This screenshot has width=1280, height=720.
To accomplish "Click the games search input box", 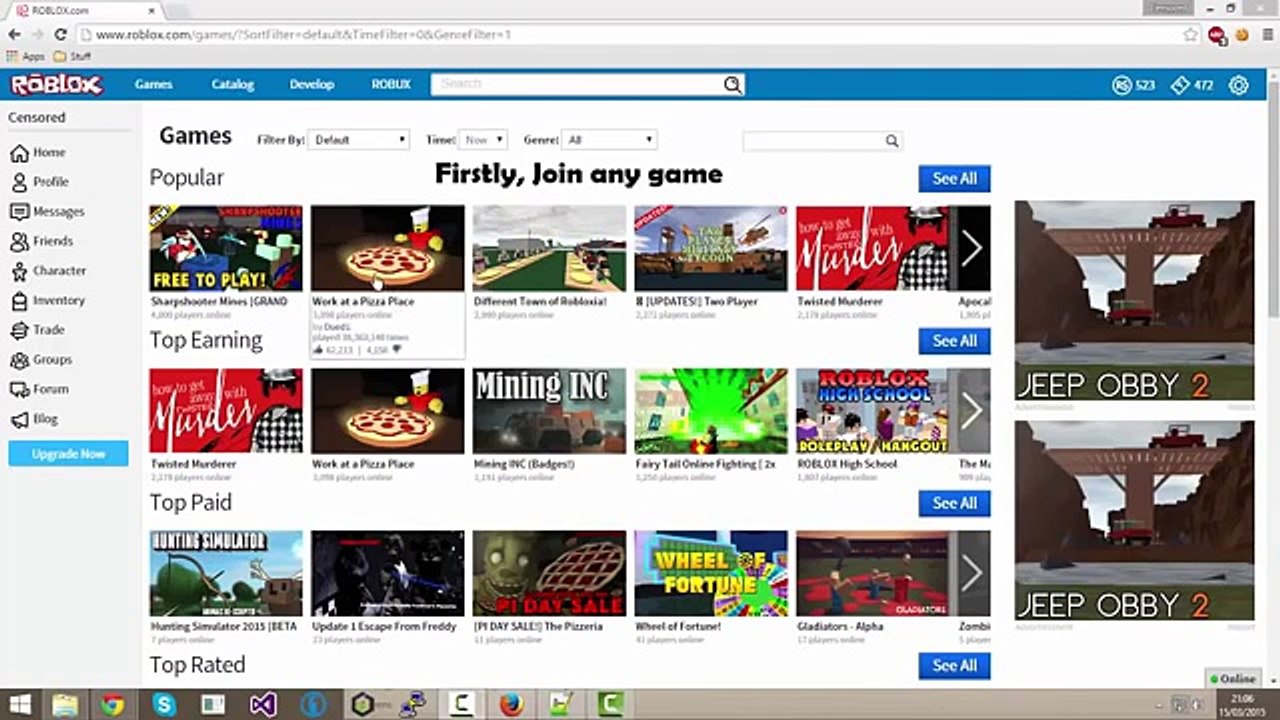I will pyautogui.click(x=813, y=141).
